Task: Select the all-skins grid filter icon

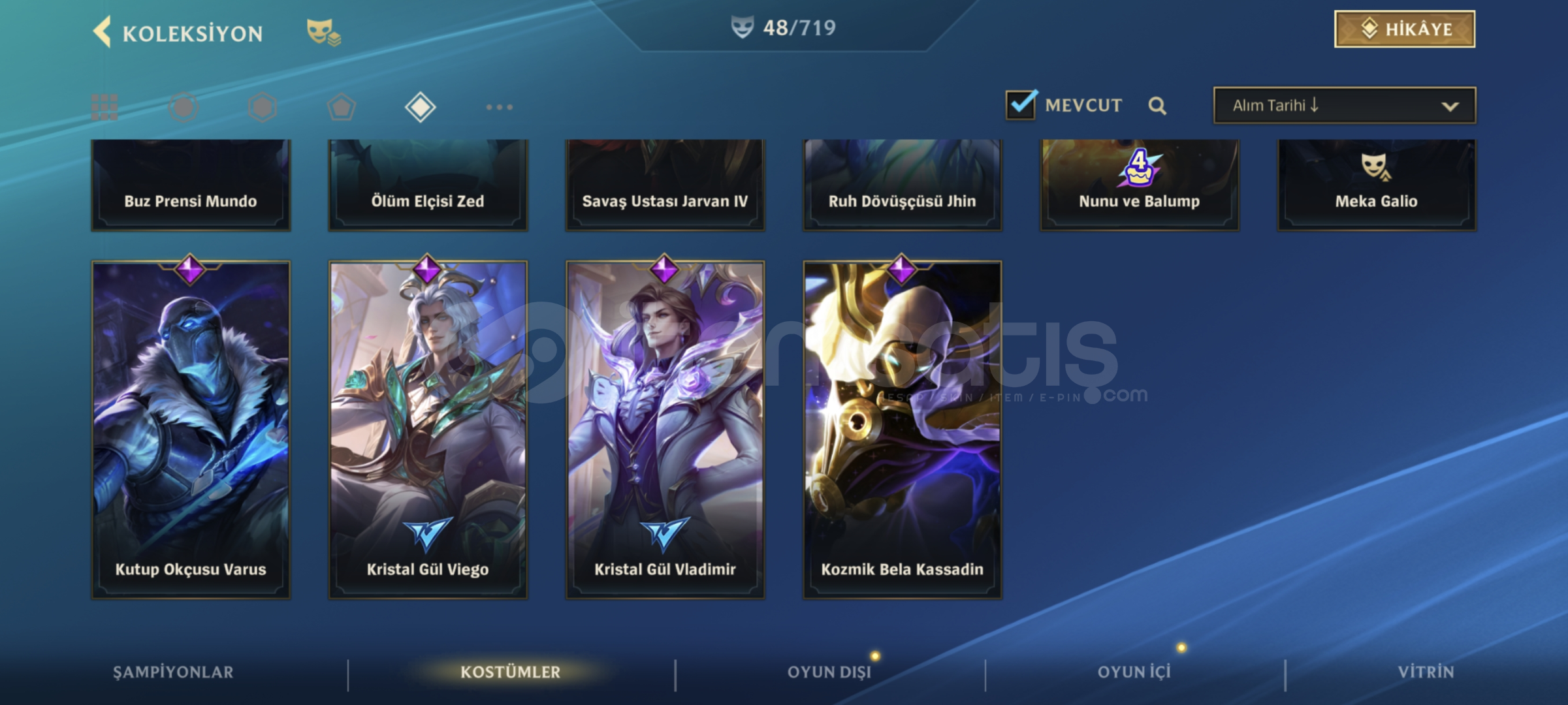Action: 104,107
